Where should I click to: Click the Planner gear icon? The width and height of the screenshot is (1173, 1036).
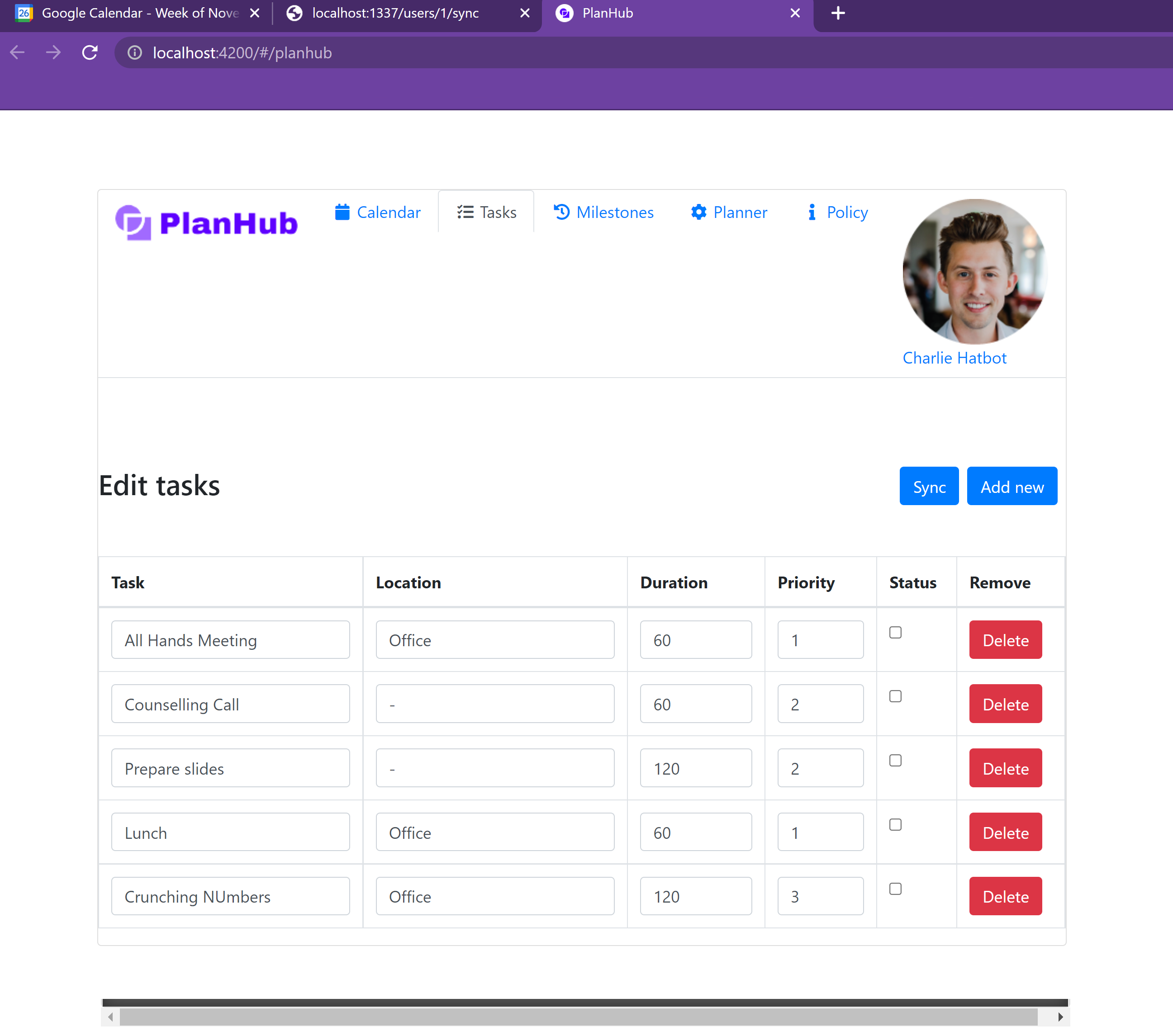698,212
